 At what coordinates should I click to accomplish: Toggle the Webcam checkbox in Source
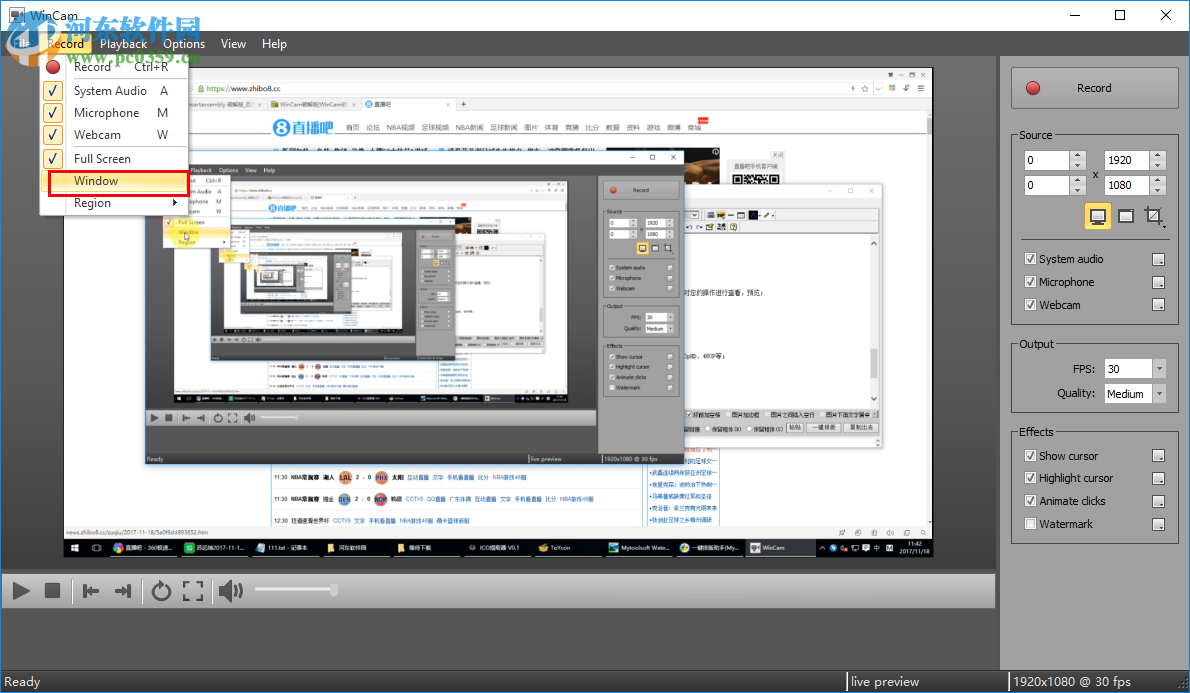pos(1031,304)
